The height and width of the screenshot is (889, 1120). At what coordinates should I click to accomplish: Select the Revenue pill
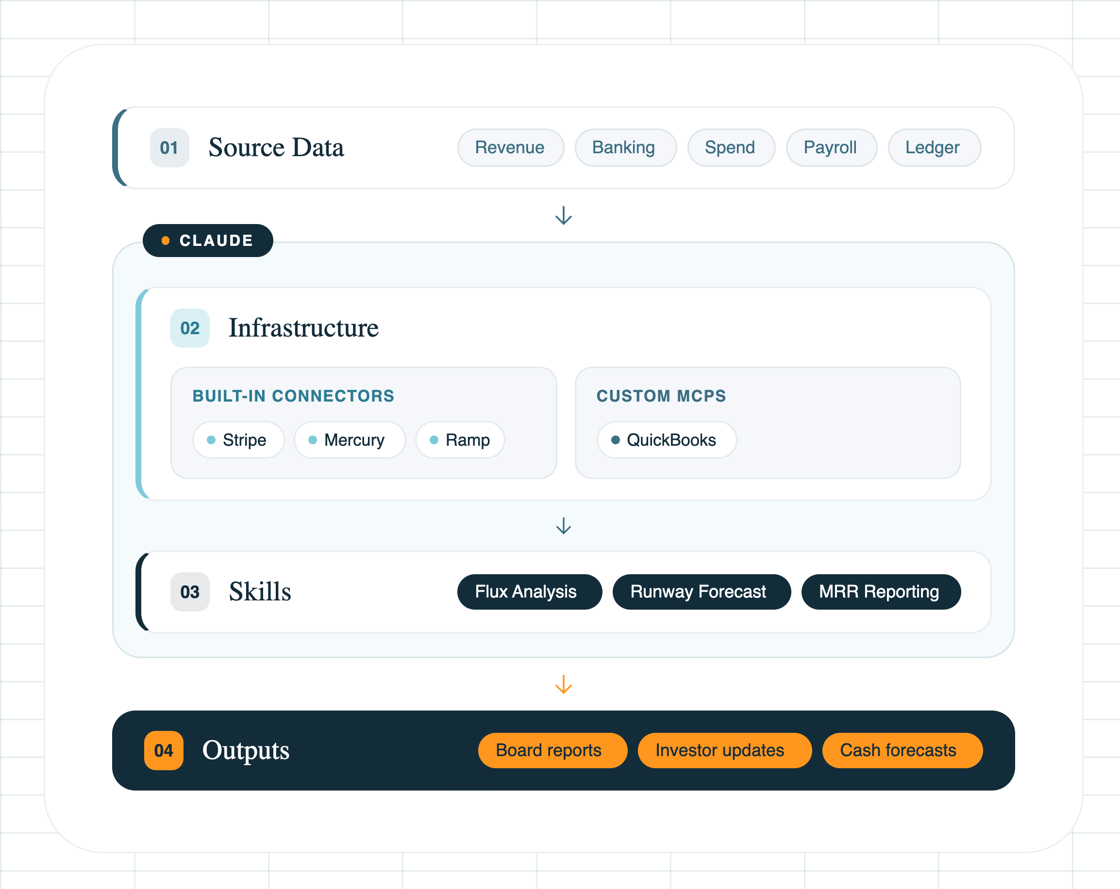[510, 148]
